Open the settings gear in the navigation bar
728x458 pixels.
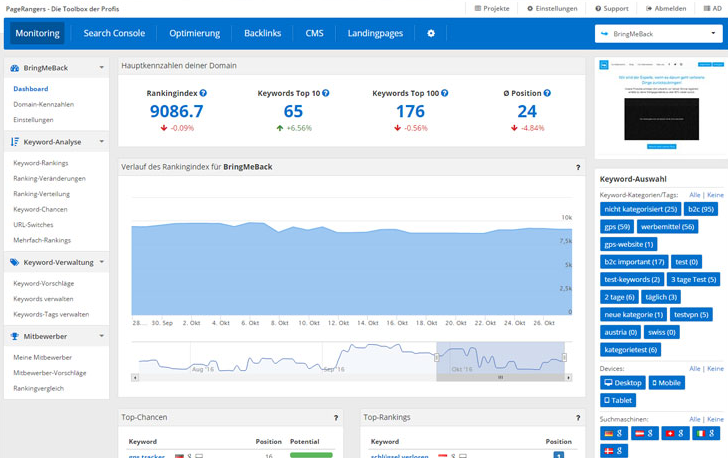pyautogui.click(x=431, y=33)
